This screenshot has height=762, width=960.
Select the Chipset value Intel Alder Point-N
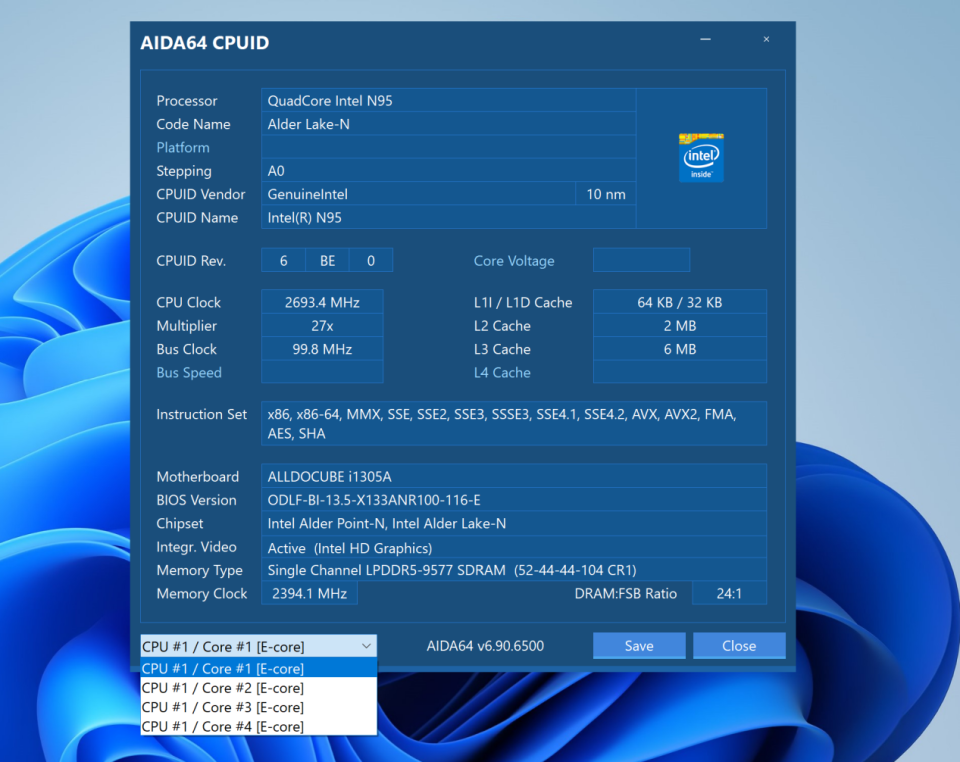pyautogui.click(x=514, y=523)
